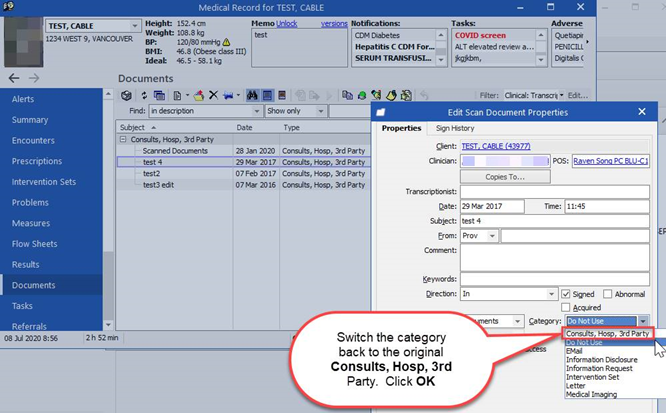Switch to the Sign History tab

click(455, 128)
